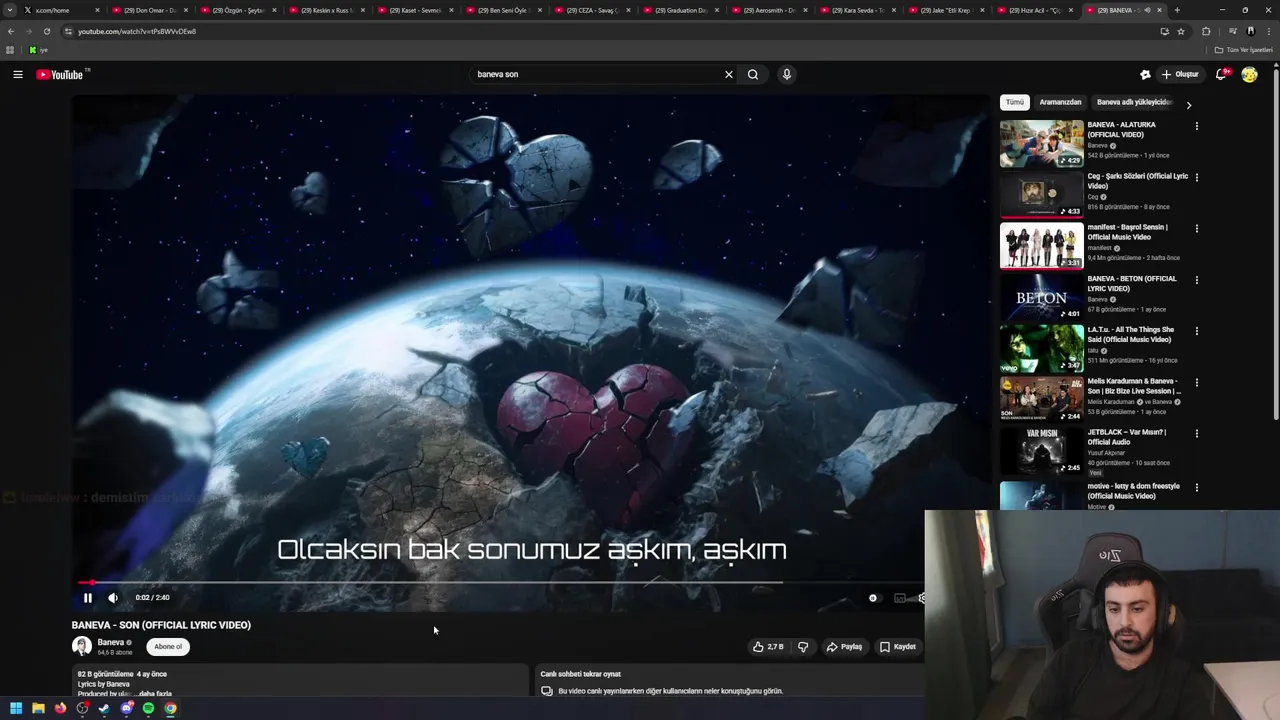Open options for JETBLACK – Var Mısın? video
This screenshot has width=1280, height=720.
(1196, 433)
